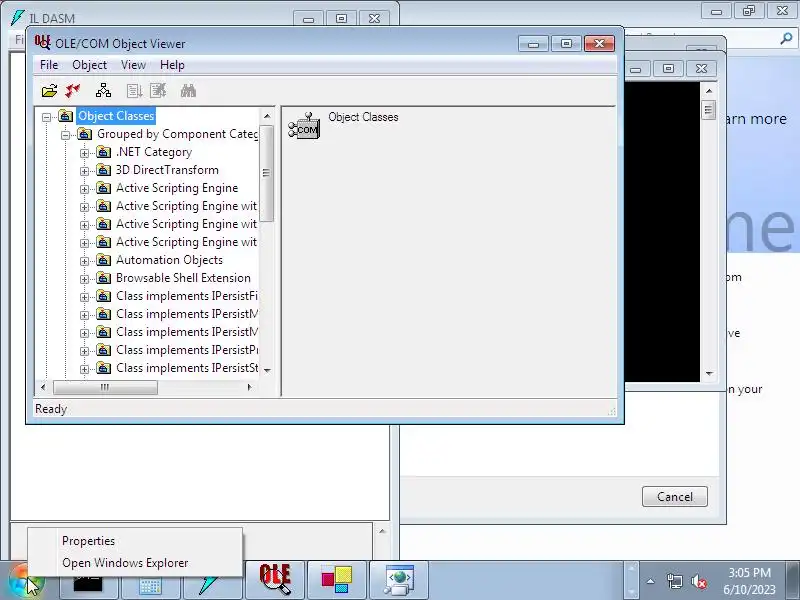Expand the 3D DirectTransform node
Image resolution: width=800 pixels, height=600 pixels.
(84, 171)
